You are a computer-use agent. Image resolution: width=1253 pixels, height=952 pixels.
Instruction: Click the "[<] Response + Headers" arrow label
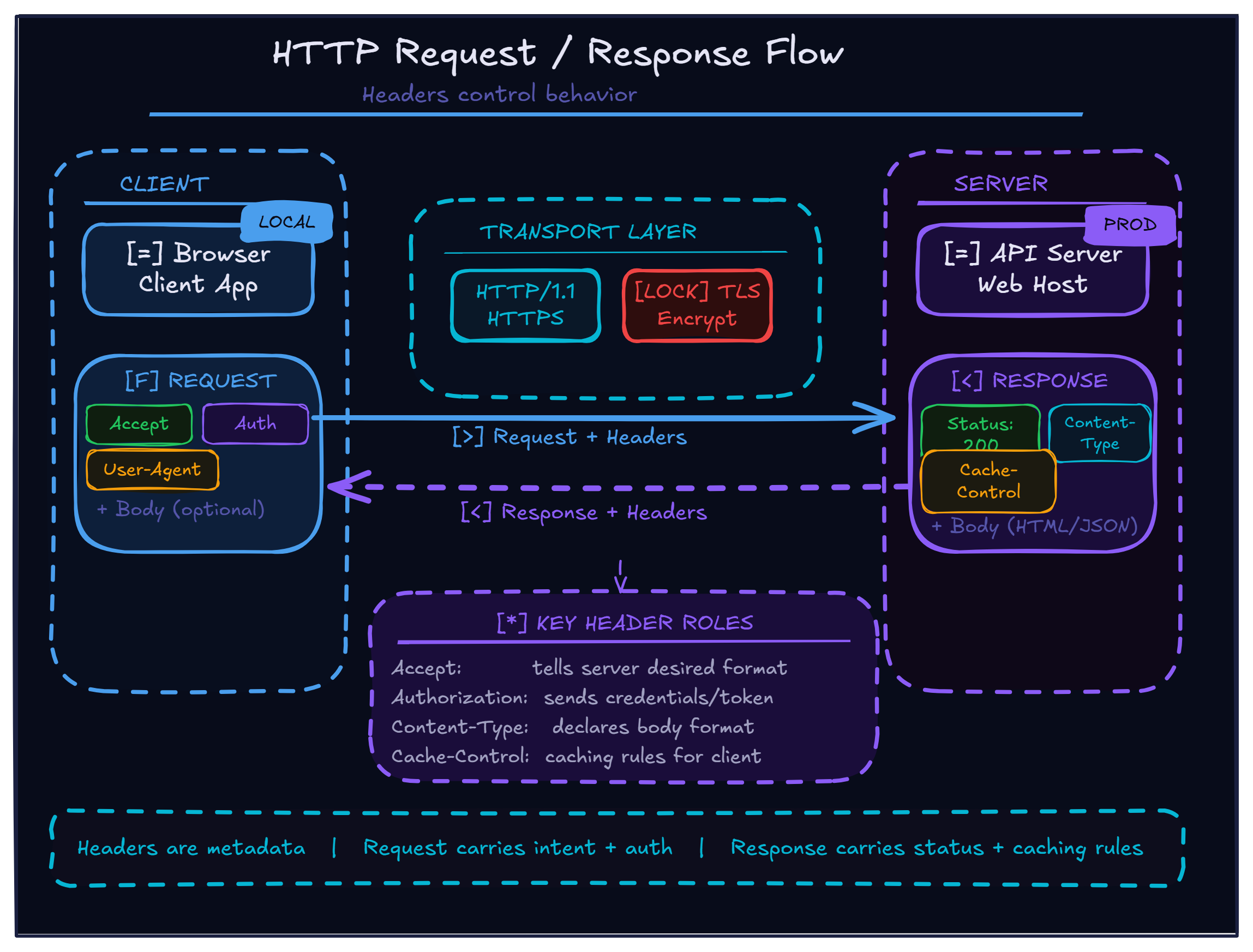click(x=584, y=512)
